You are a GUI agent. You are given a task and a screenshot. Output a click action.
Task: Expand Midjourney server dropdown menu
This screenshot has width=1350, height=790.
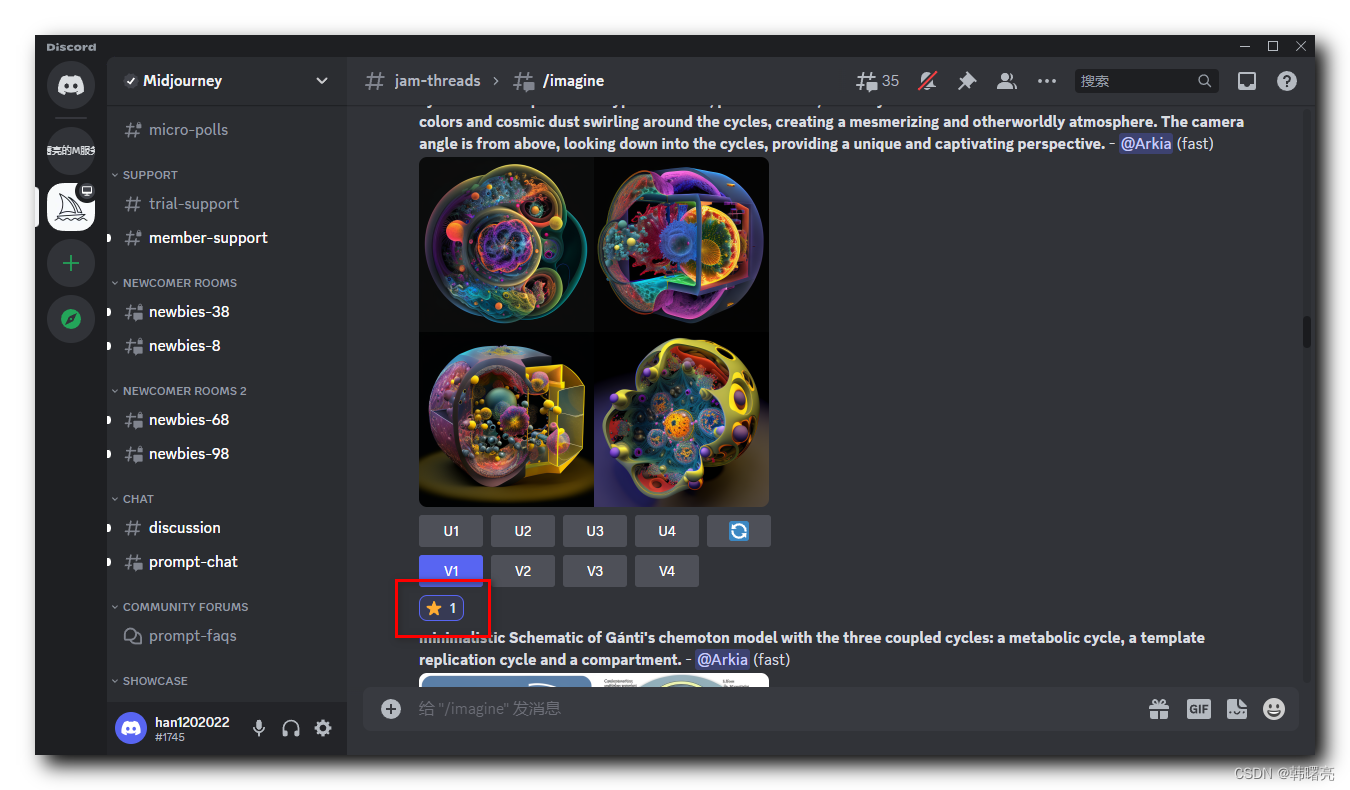pos(322,81)
